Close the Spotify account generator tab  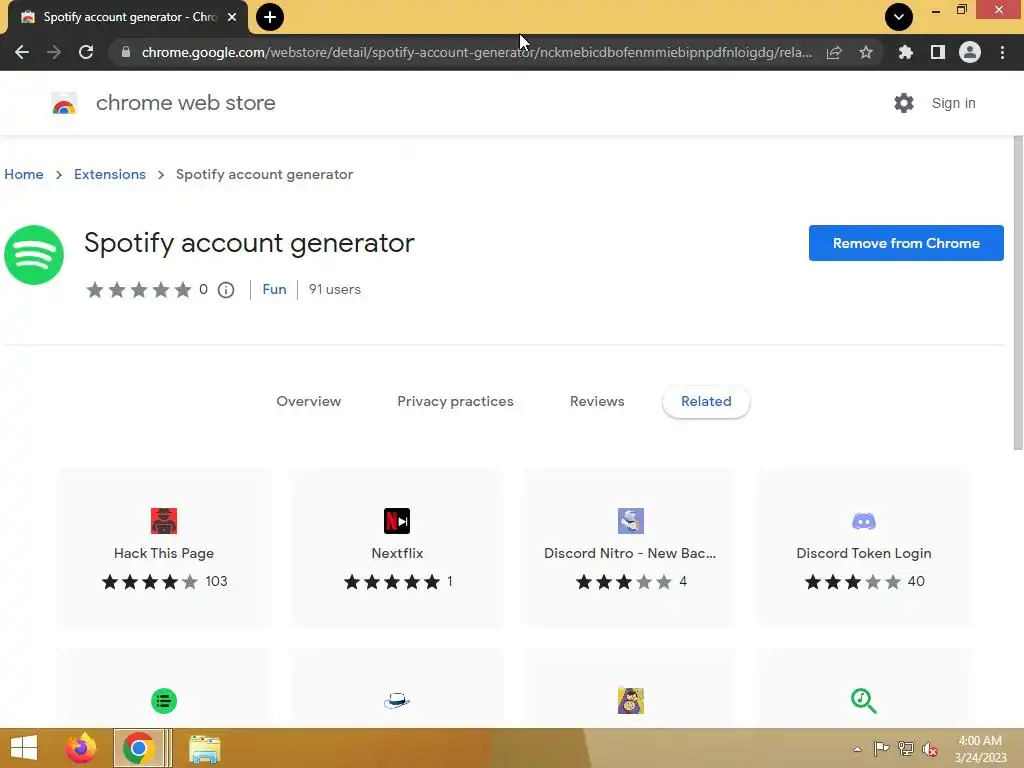[232, 17]
